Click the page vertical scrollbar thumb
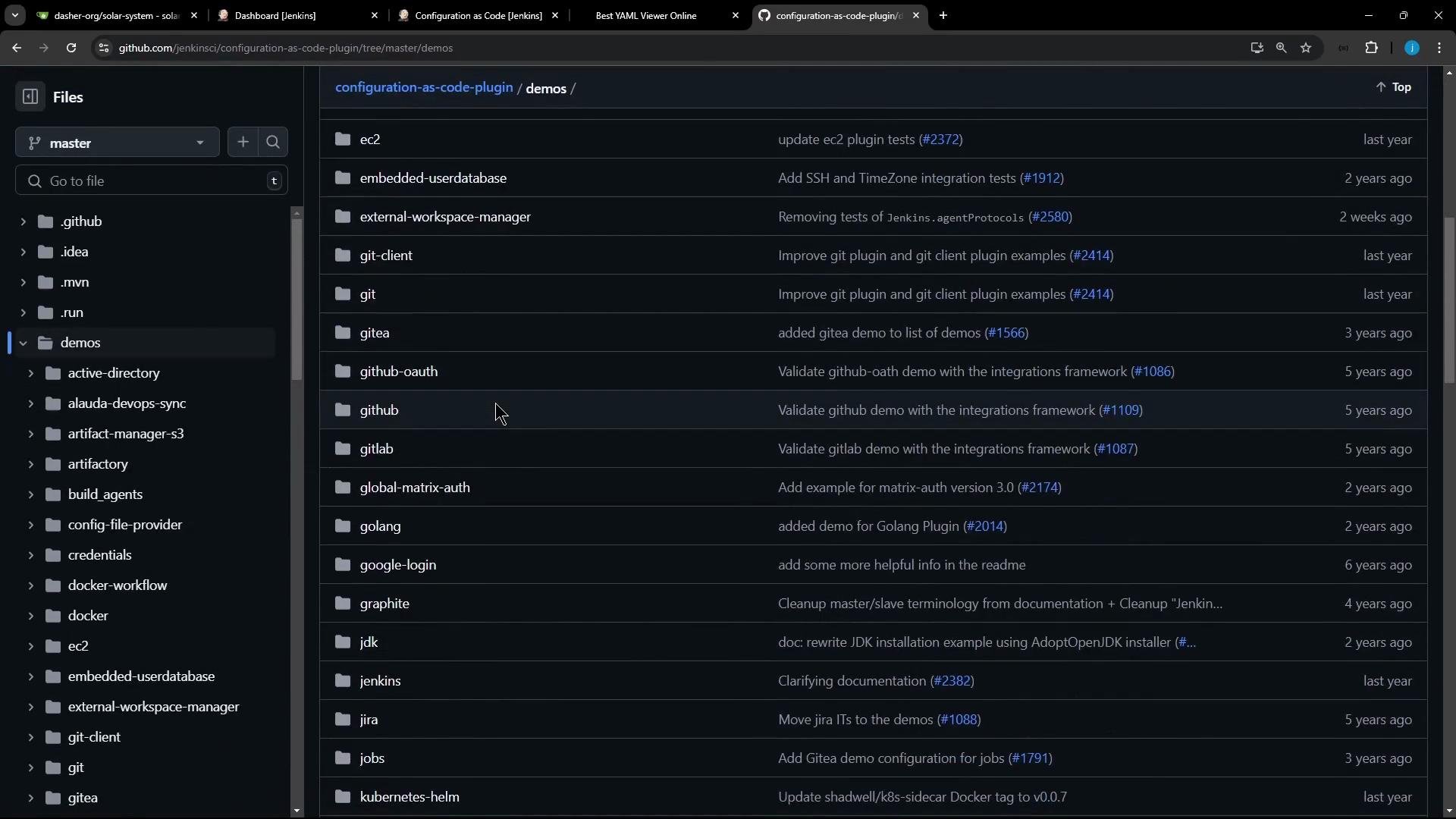The image size is (1456, 819). click(1449, 300)
